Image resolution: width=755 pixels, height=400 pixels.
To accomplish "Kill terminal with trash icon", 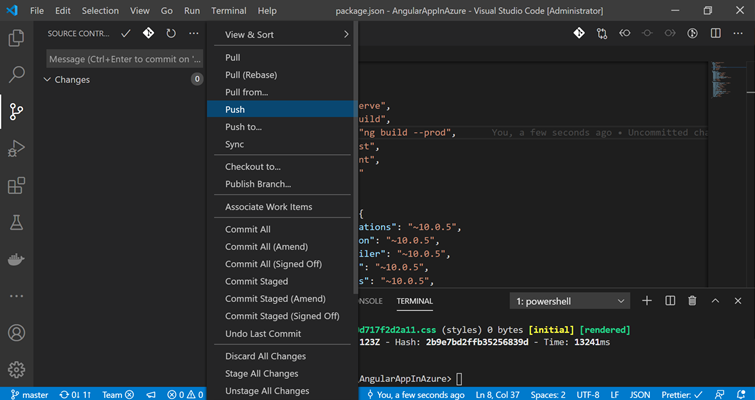I will [692, 301].
